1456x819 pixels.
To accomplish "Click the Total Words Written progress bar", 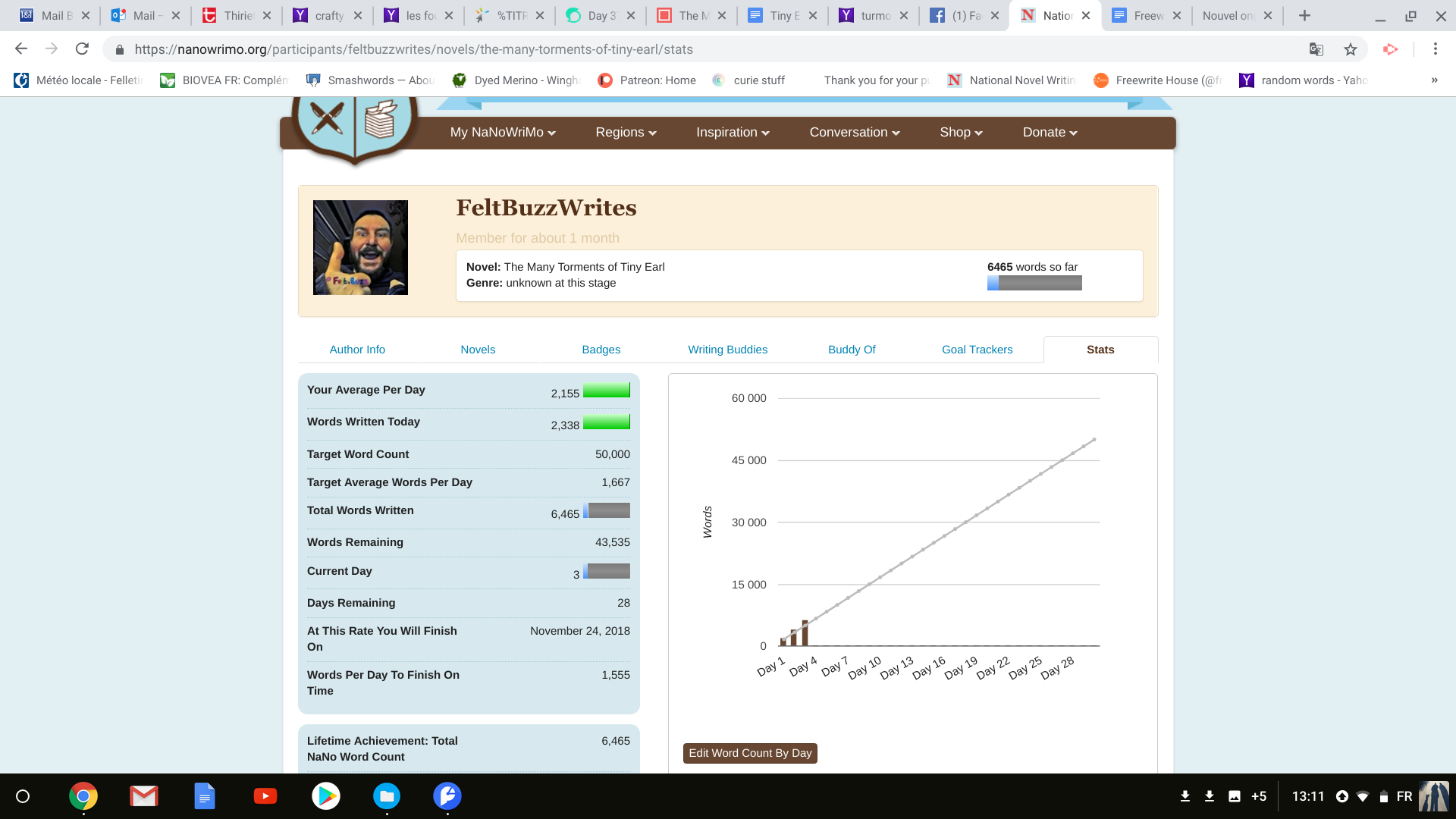I will click(607, 510).
